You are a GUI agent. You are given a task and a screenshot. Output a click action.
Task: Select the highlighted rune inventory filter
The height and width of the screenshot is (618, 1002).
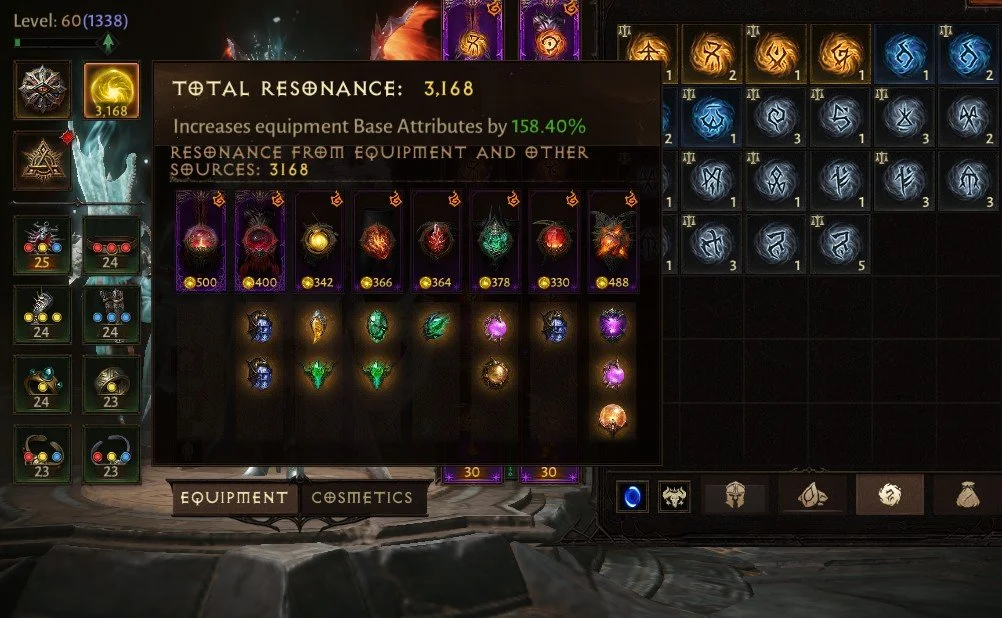coord(890,495)
